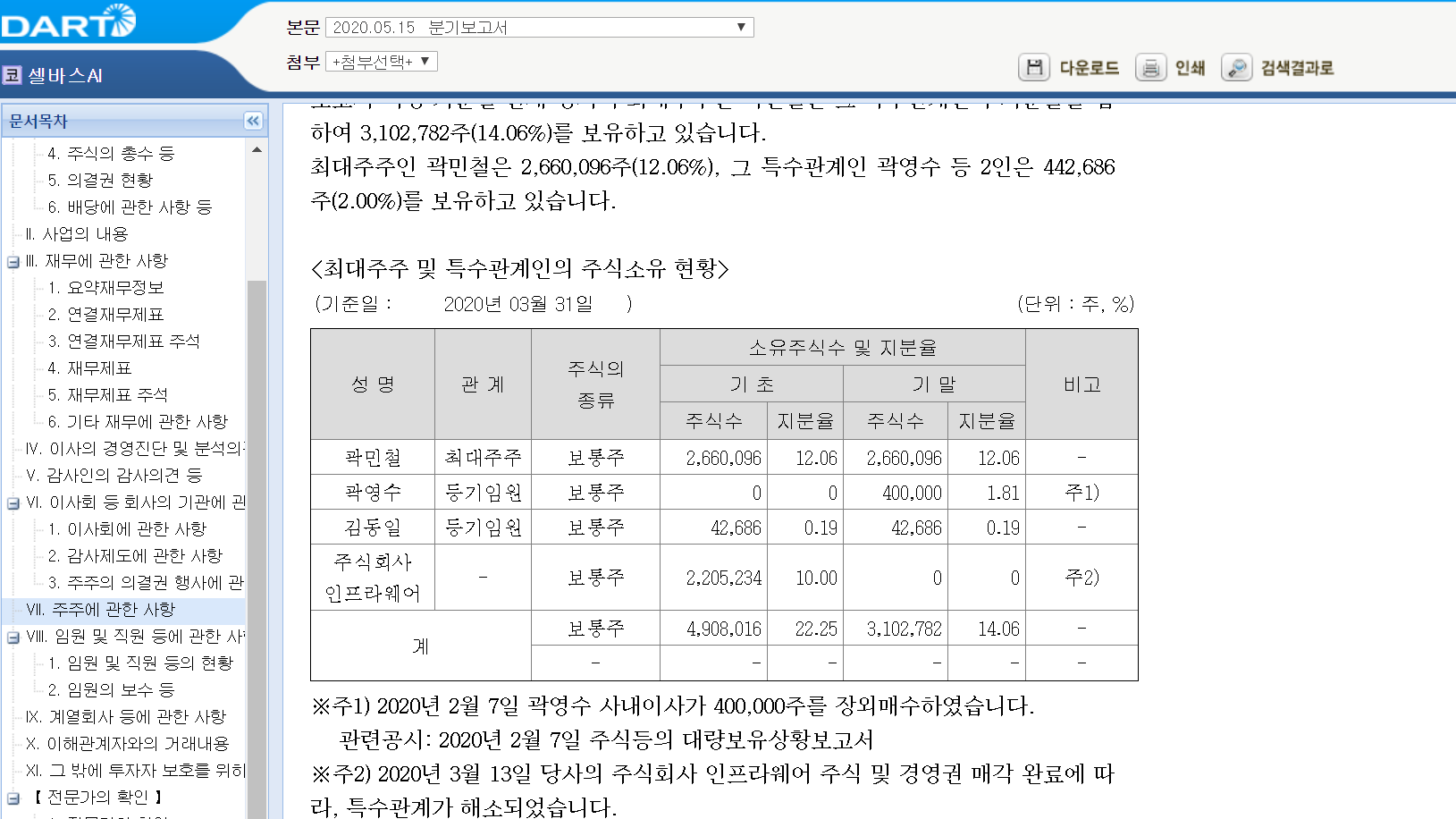Open 4. 재무제표 section
The image size is (1456, 819).
click(x=89, y=368)
